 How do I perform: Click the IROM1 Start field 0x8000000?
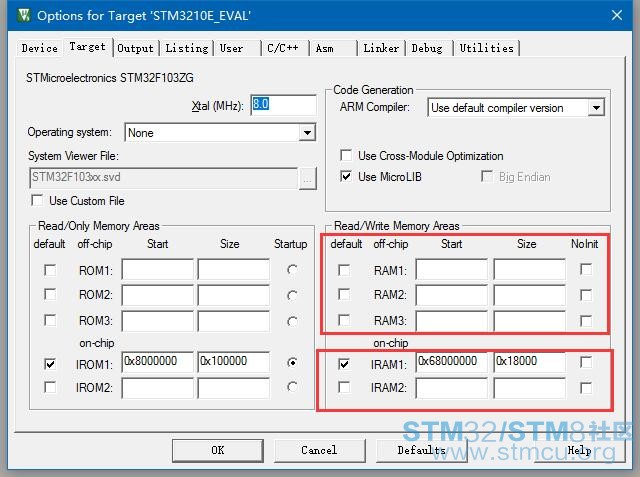158,362
